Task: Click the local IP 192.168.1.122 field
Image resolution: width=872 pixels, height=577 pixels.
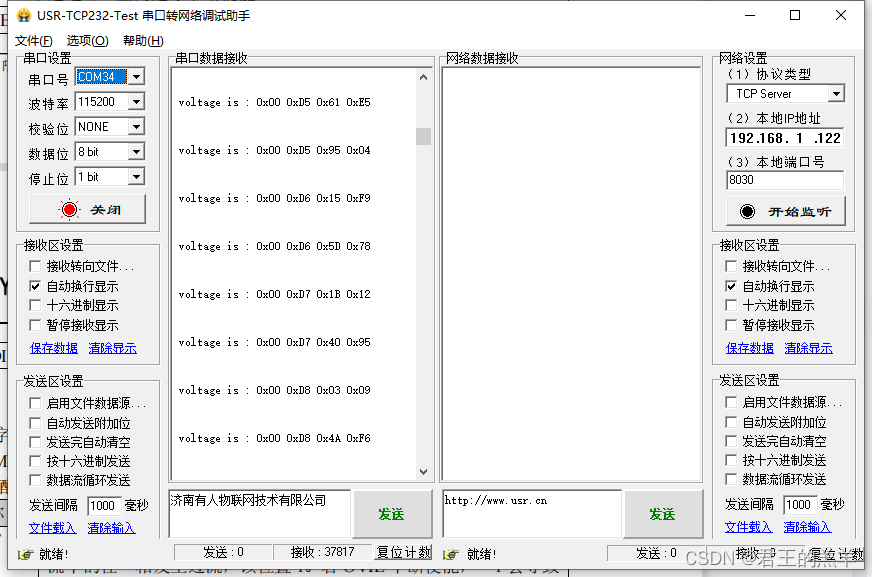Action: tap(785, 138)
